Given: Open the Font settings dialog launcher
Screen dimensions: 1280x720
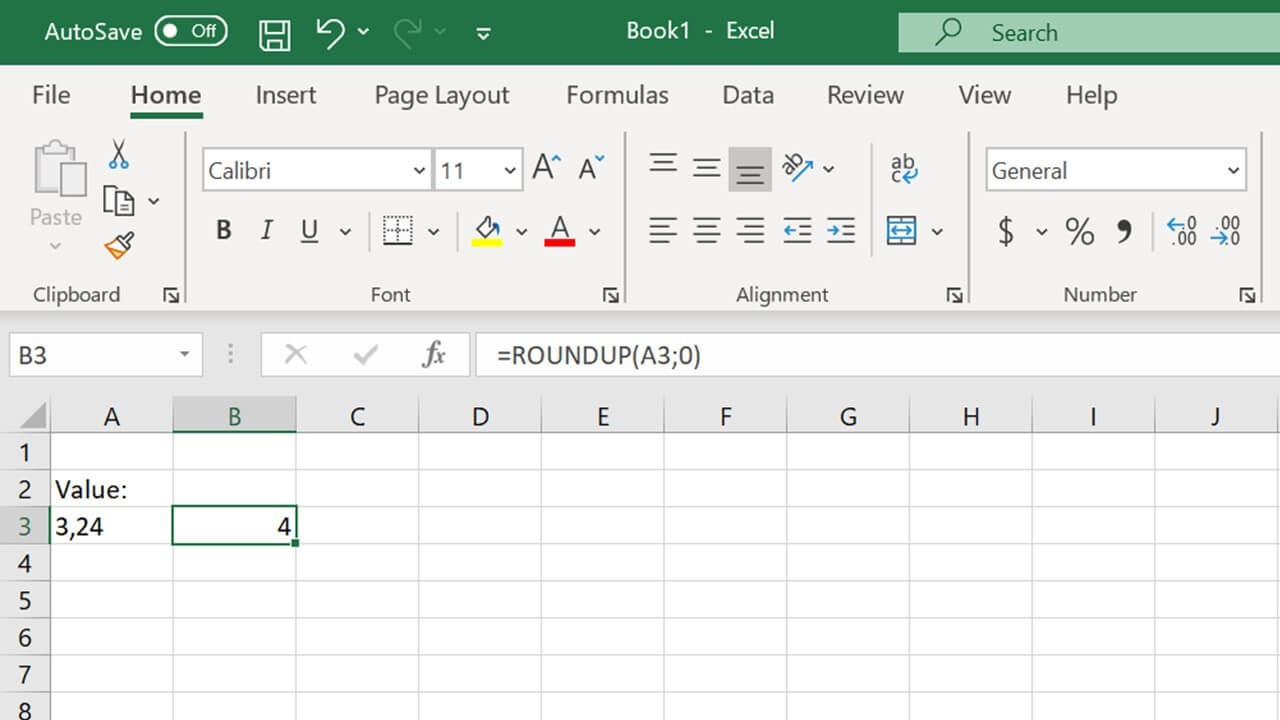Looking at the screenshot, I should point(610,295).
